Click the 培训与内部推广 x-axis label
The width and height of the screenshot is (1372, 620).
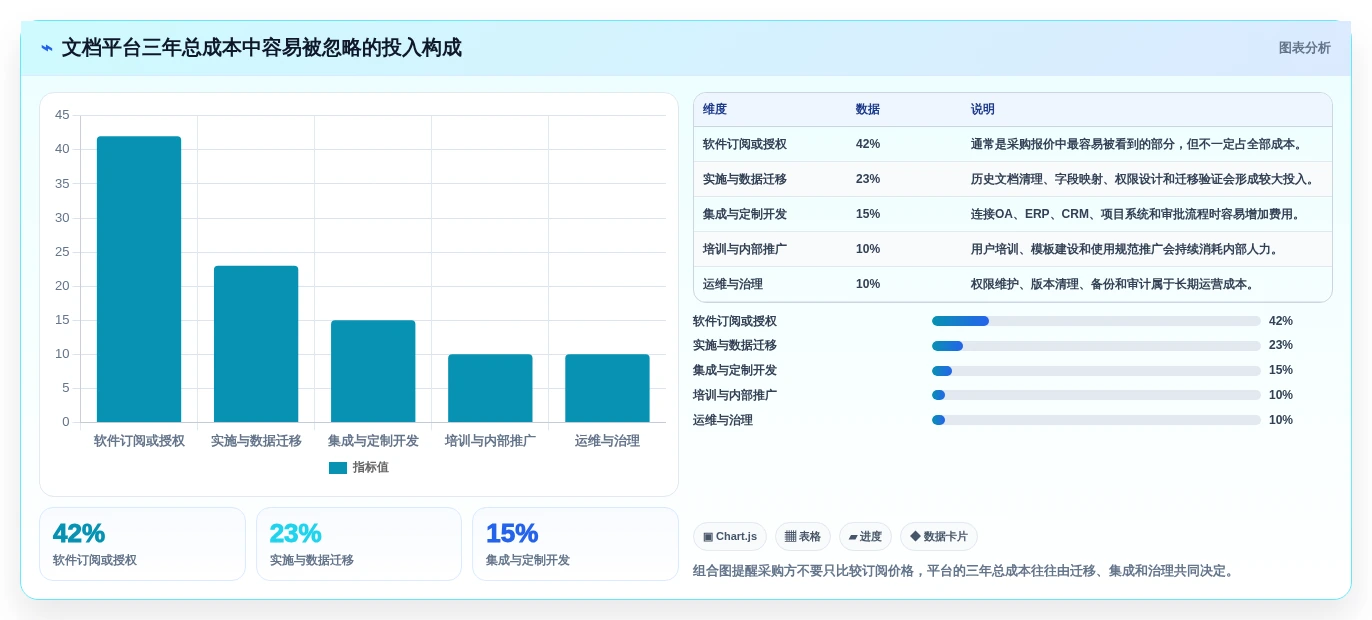(490, 441)
